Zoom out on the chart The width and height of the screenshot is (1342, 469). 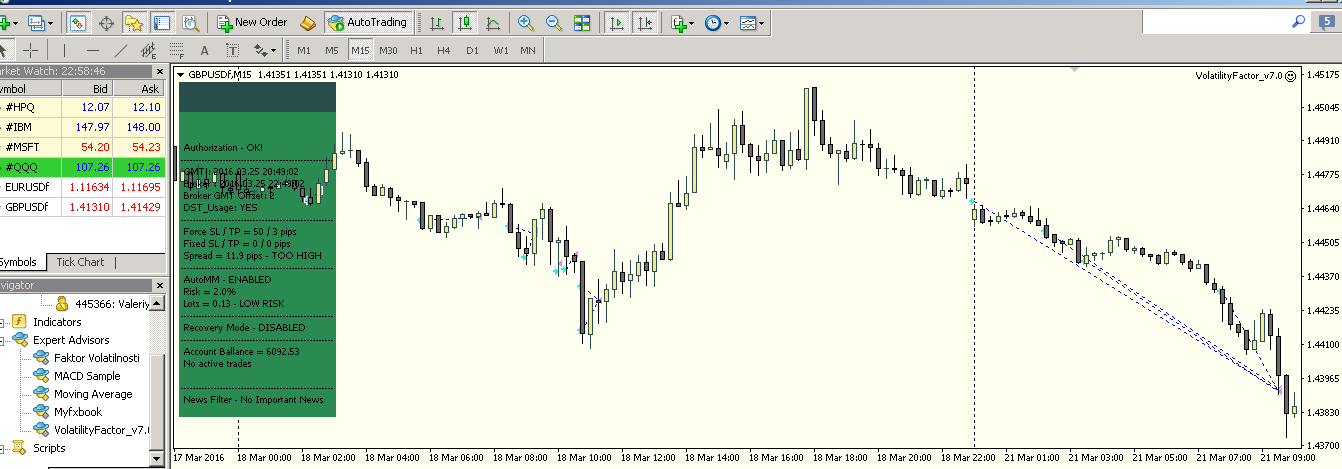[x=553, y=22]
